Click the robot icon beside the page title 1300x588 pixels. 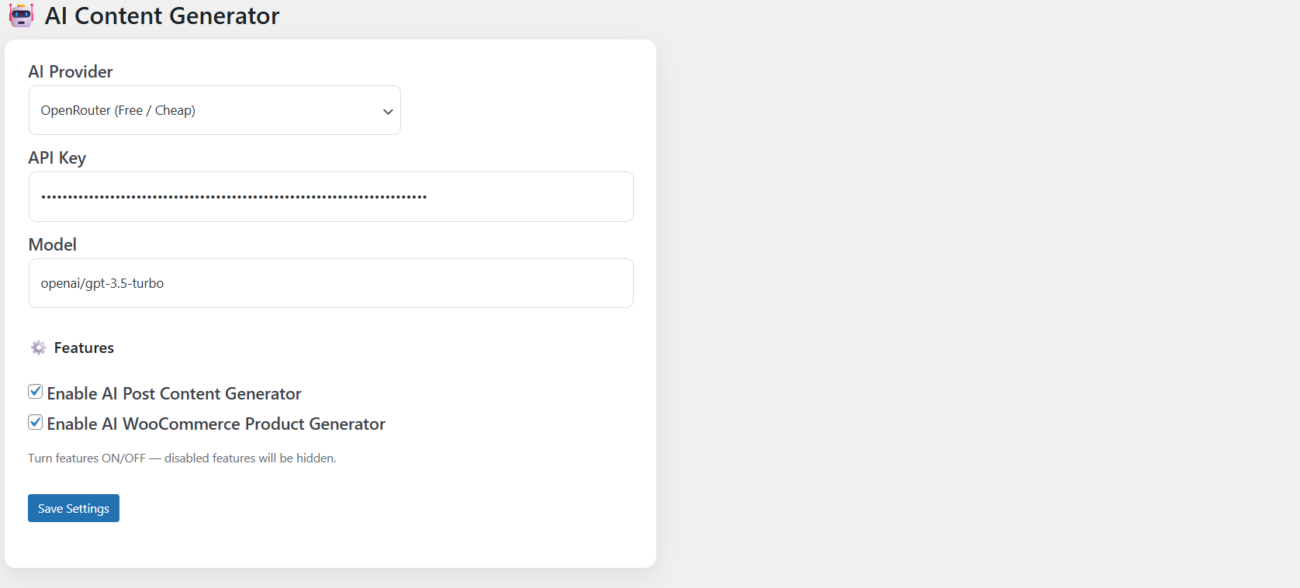pyautogui.click(x=21, y=16)
